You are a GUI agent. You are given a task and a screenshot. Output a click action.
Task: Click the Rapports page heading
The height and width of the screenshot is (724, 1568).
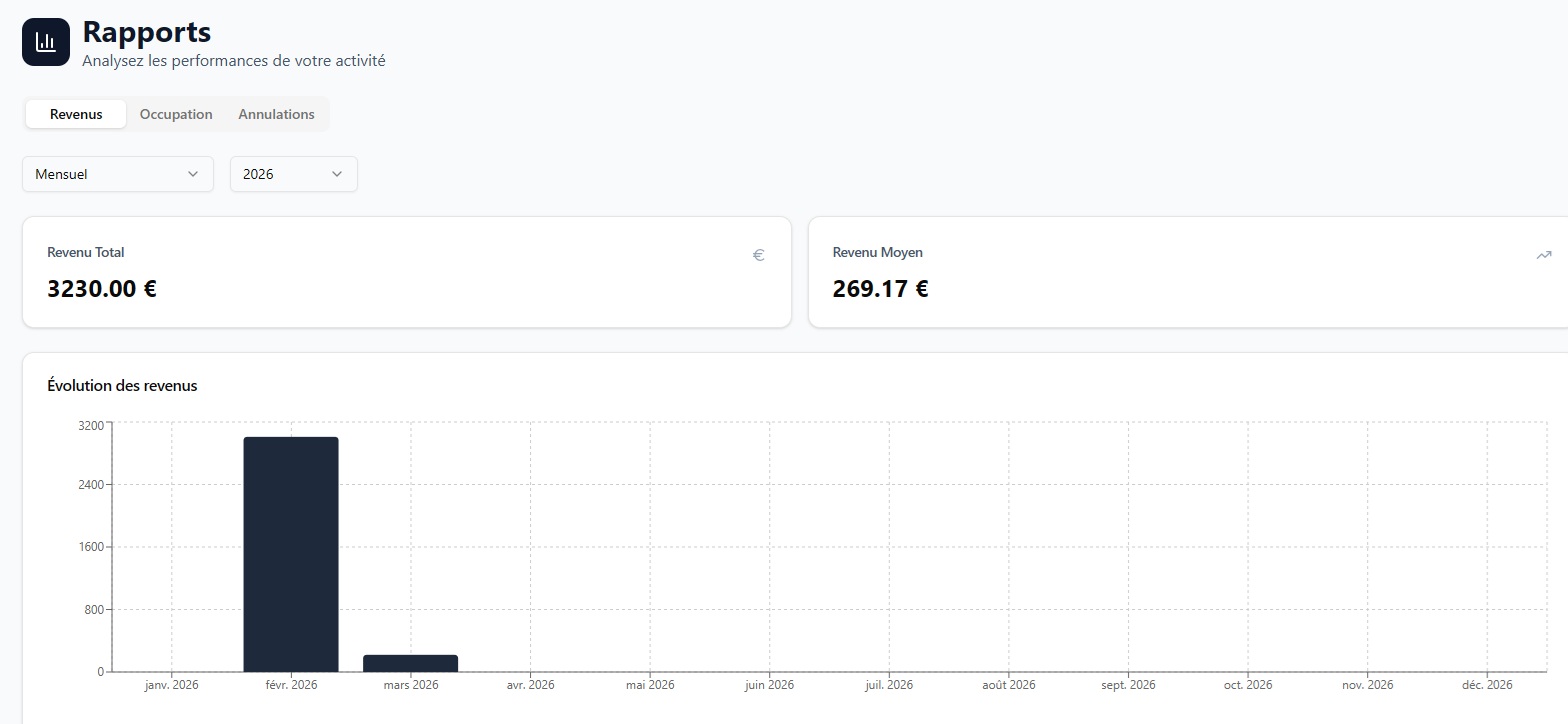pyautogui.click(x=146, y=32)
